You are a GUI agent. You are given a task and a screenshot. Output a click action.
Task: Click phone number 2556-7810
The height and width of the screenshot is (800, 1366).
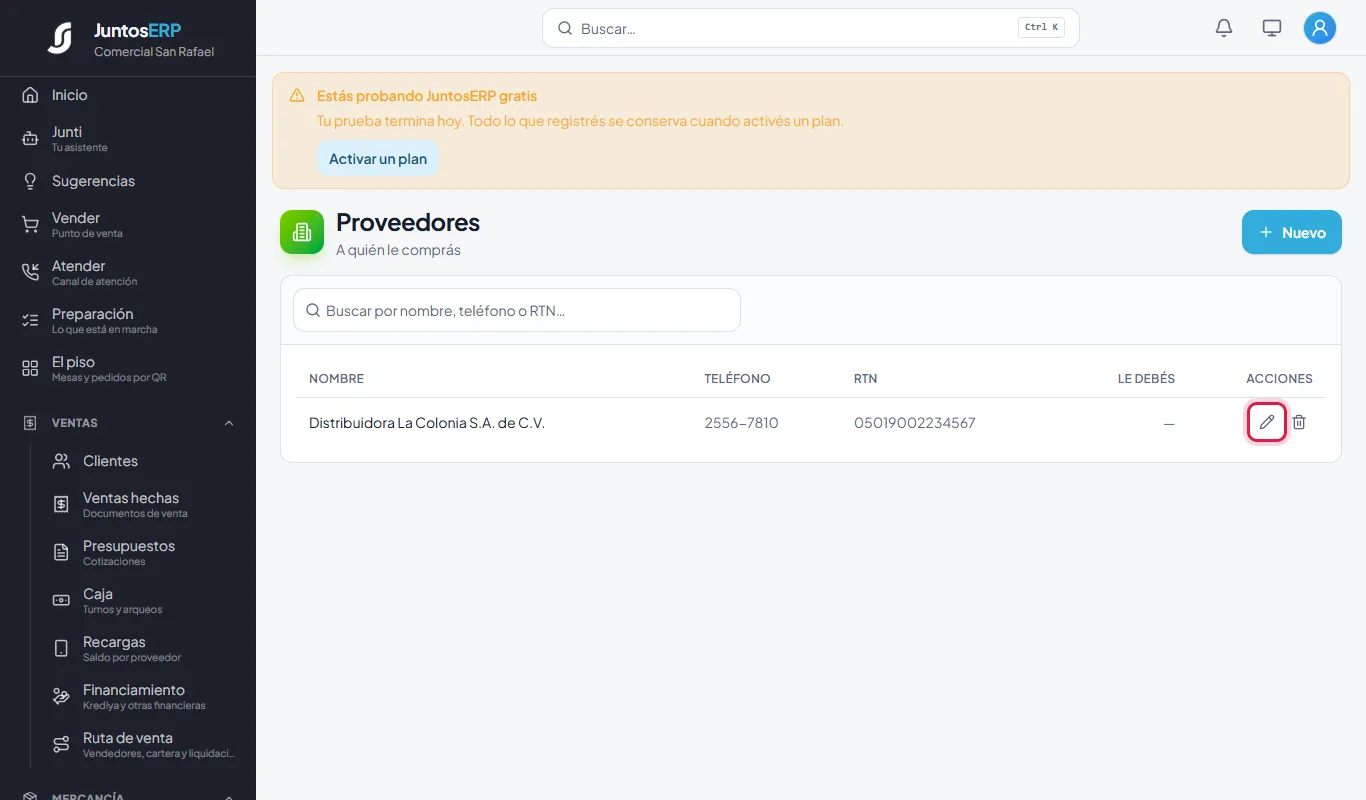click(x=741, y=423)
